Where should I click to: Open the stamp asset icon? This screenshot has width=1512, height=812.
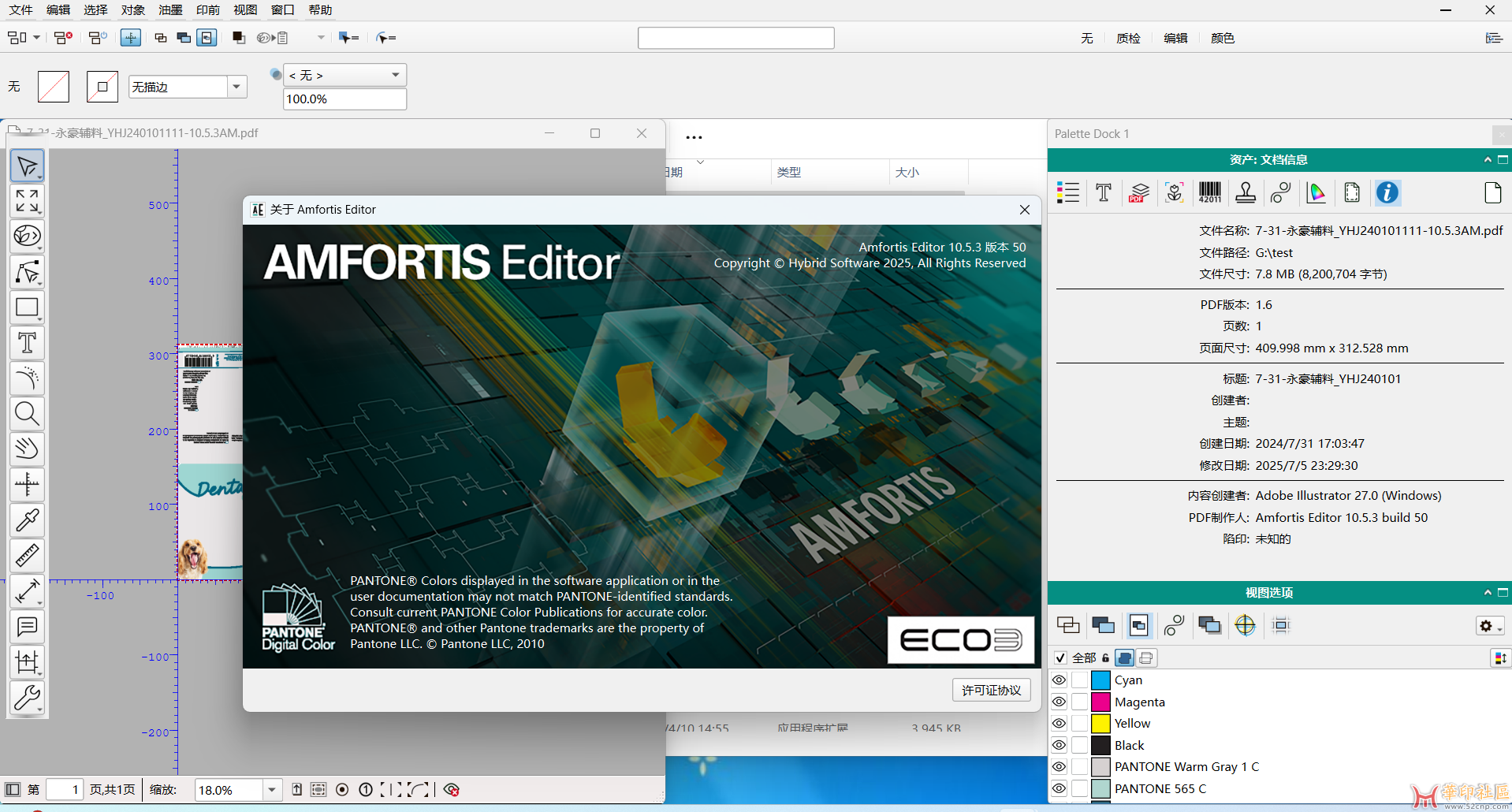tap(1246, 192)
